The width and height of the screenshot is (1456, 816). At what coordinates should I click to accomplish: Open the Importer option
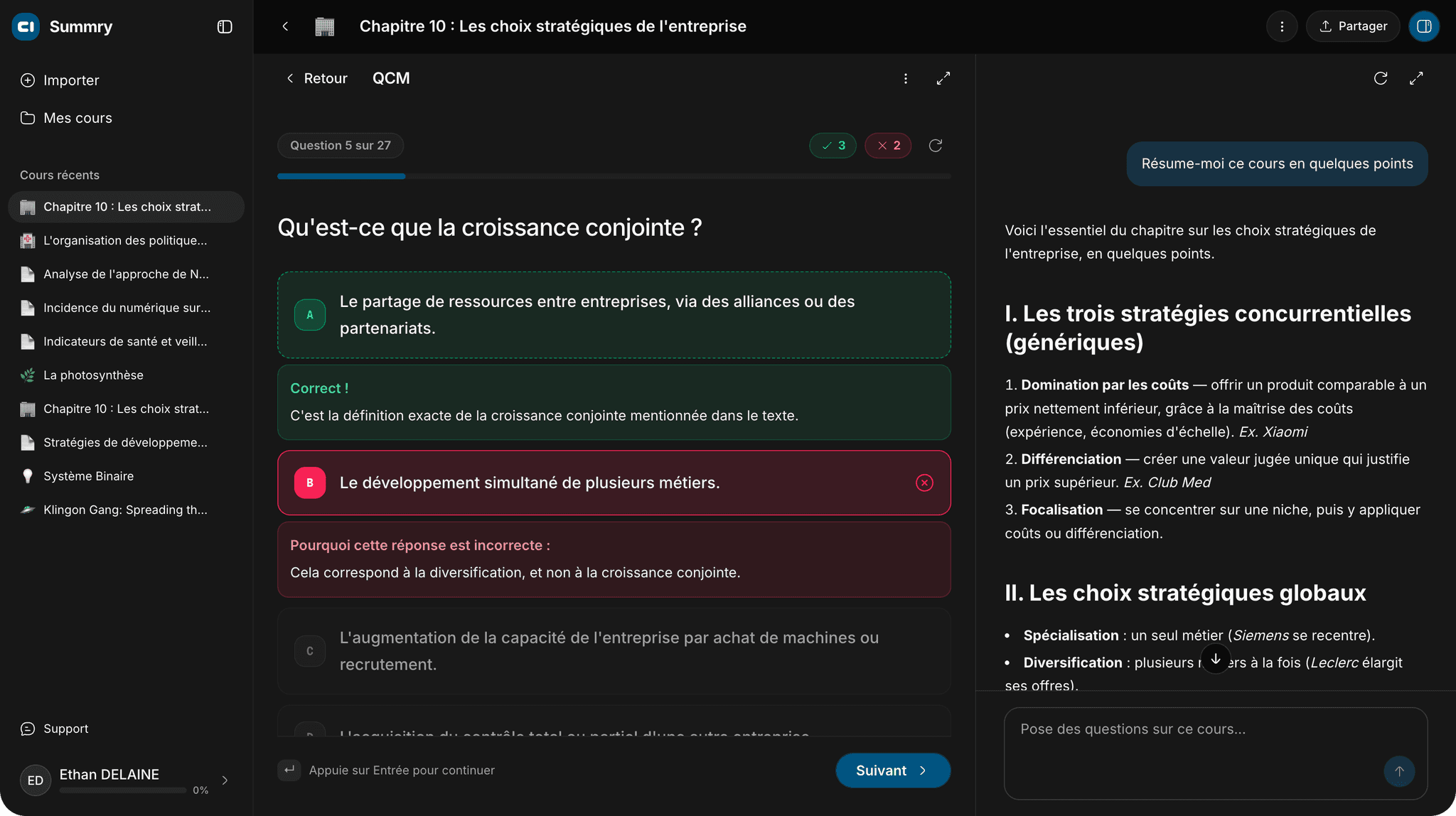point(60,80)
